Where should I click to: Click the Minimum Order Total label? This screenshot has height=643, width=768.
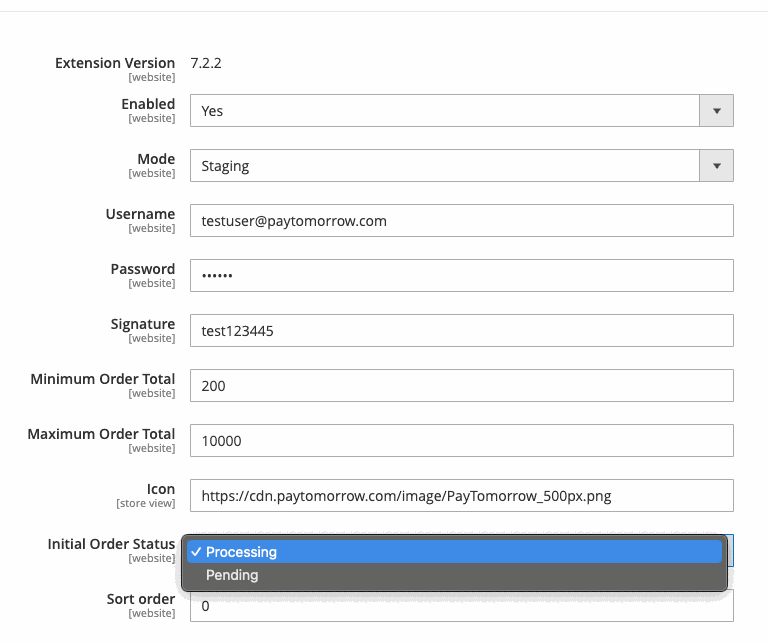tap(103, 379)
